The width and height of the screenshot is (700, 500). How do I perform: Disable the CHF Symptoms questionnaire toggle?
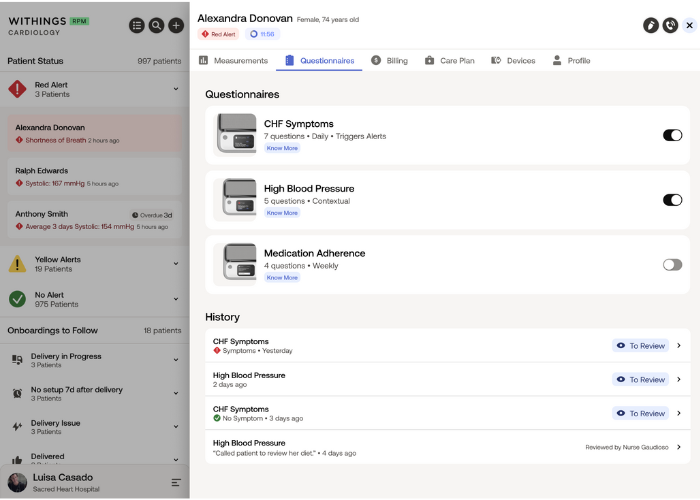(672, 135)
